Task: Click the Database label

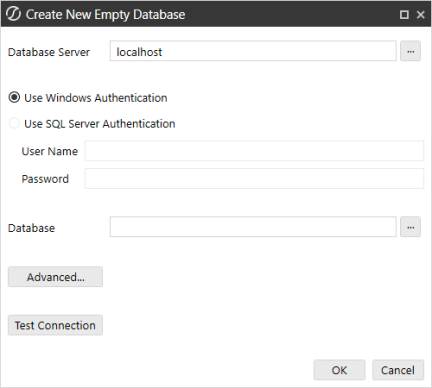Action: pyautogui.click(x=31, y=228)
